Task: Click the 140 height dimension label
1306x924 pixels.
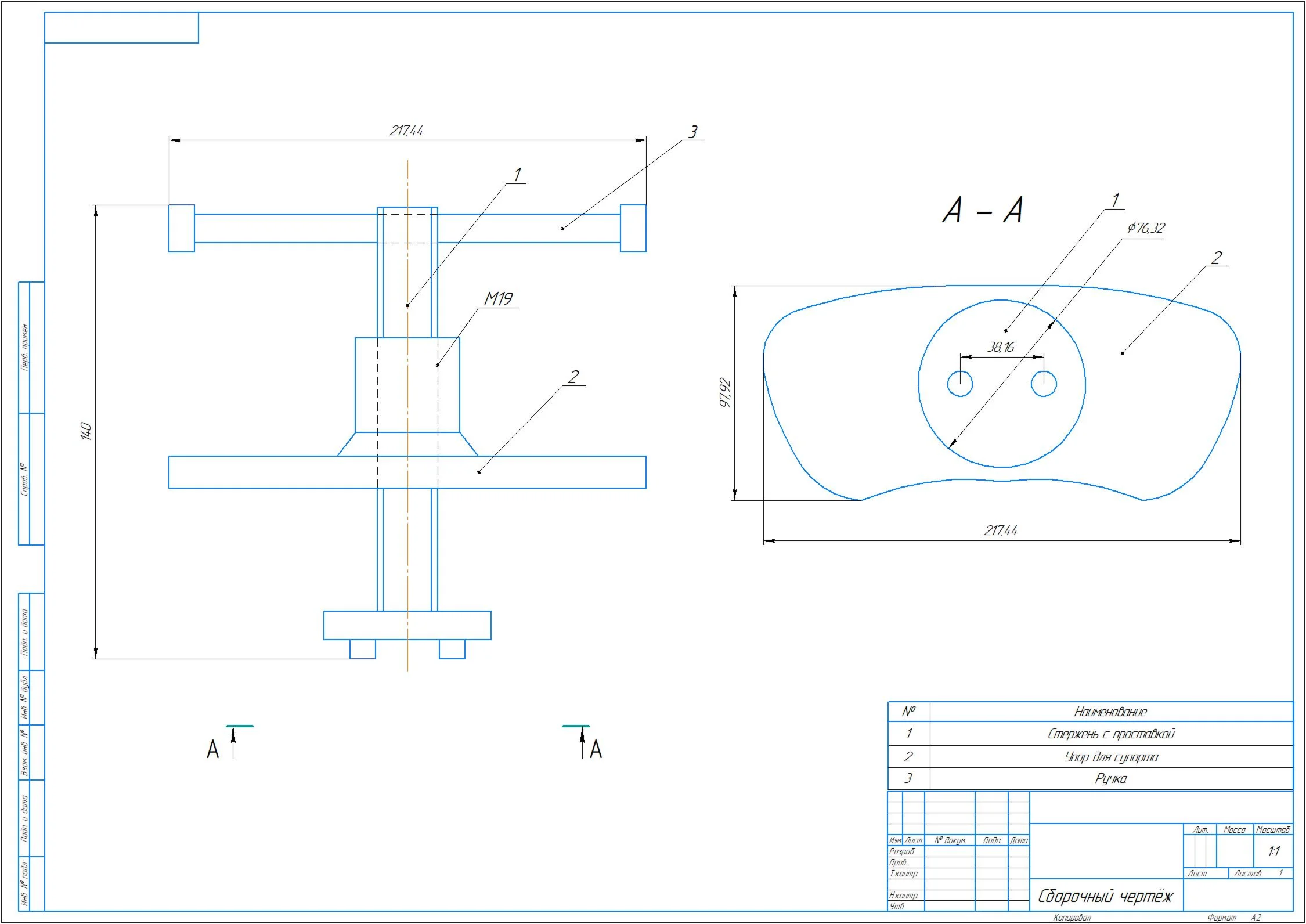Action: pos(85,431)
